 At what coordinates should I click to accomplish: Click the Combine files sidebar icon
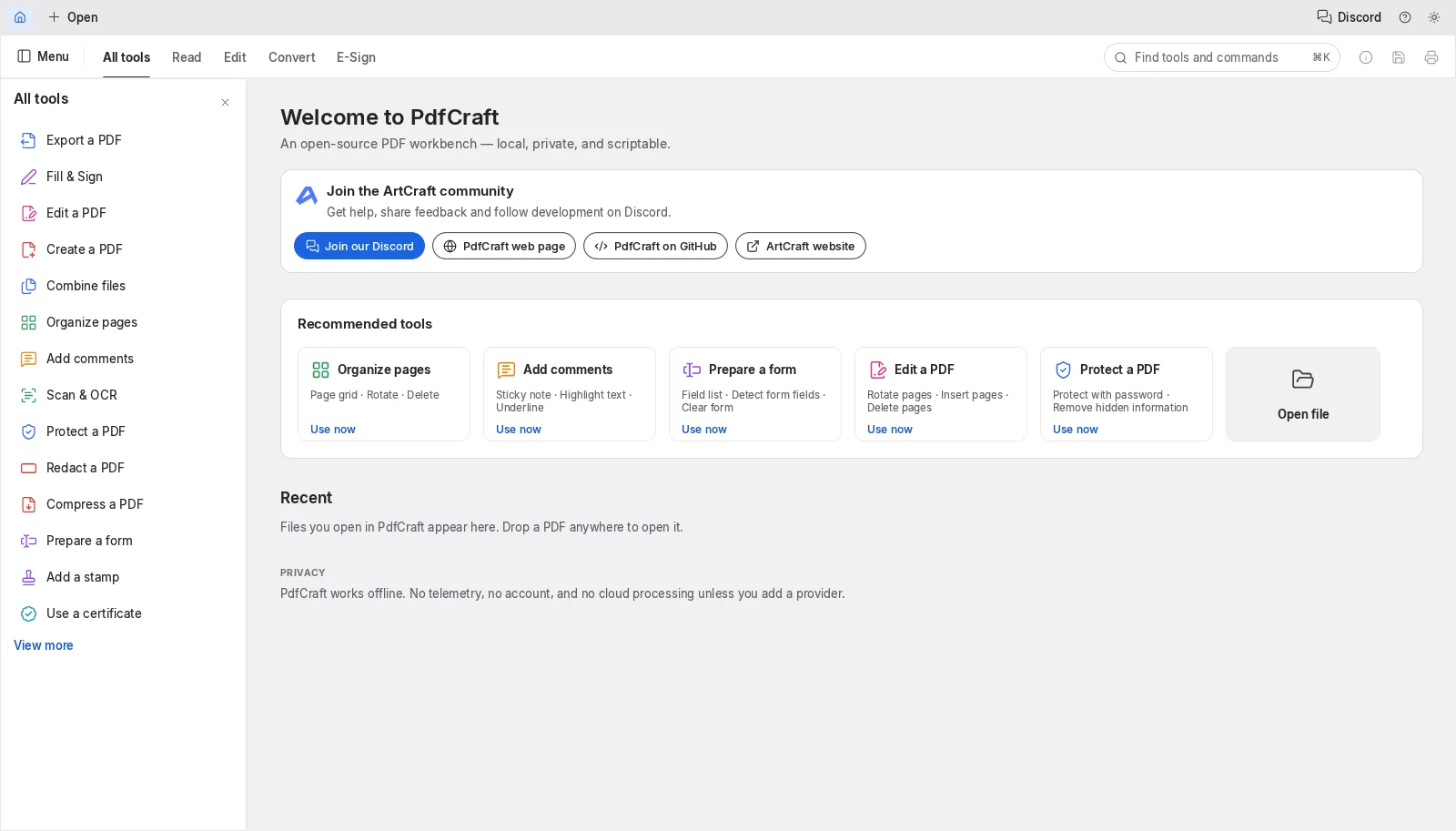(29, 286)
